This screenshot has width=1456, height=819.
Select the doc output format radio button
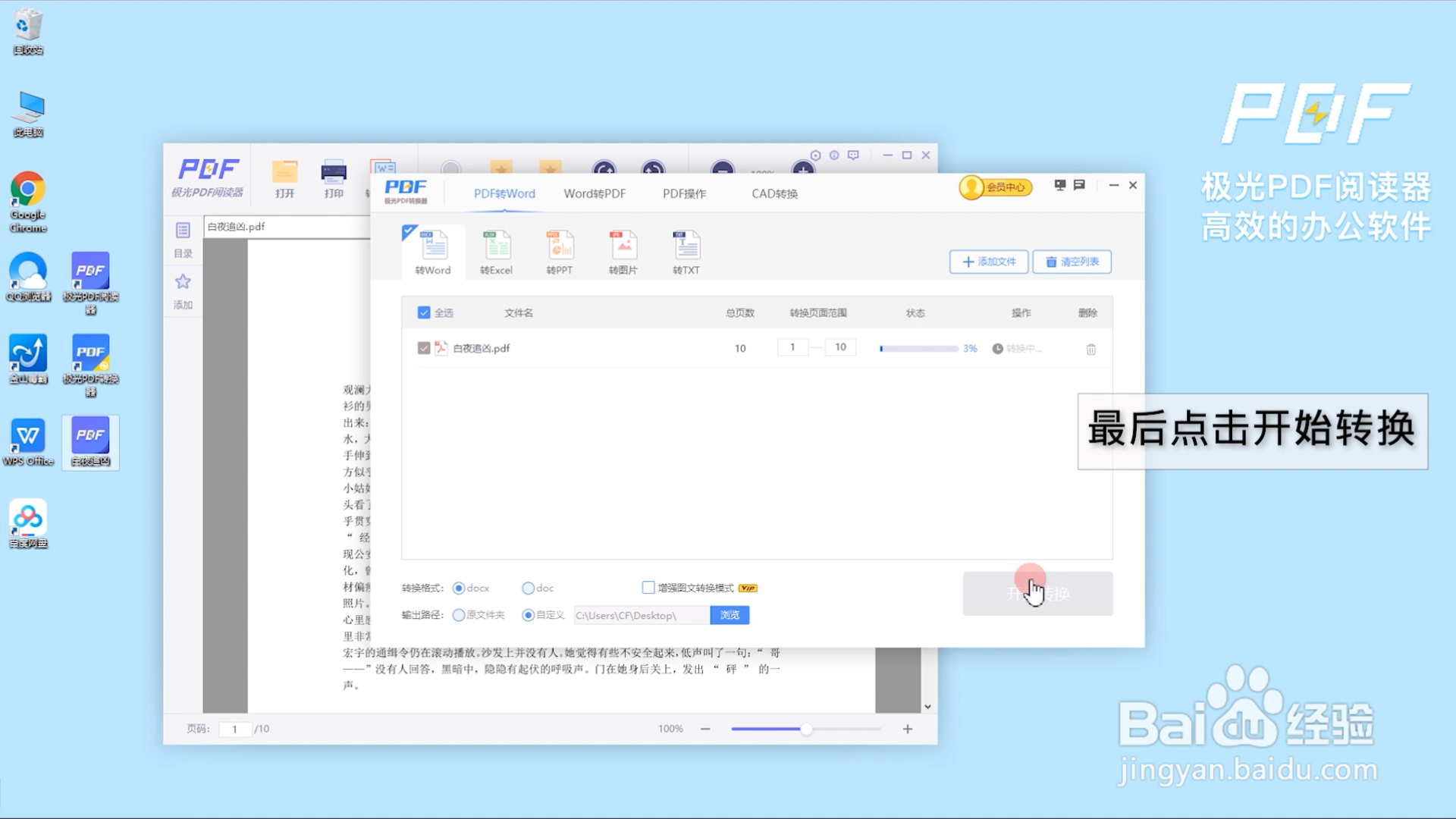click(x=528, y=587)
